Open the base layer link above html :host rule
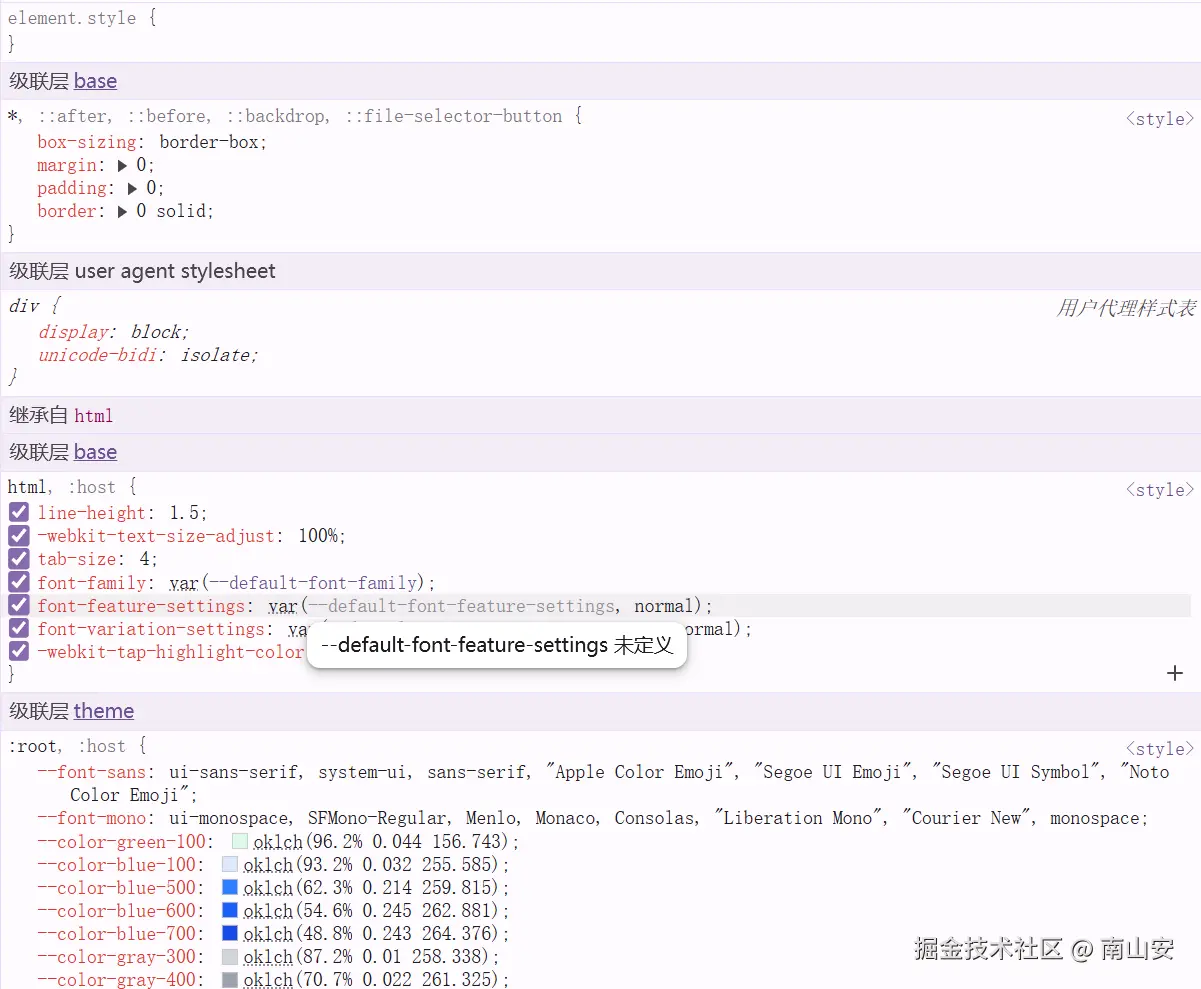The image size is (1201, 989). [95, 452]
